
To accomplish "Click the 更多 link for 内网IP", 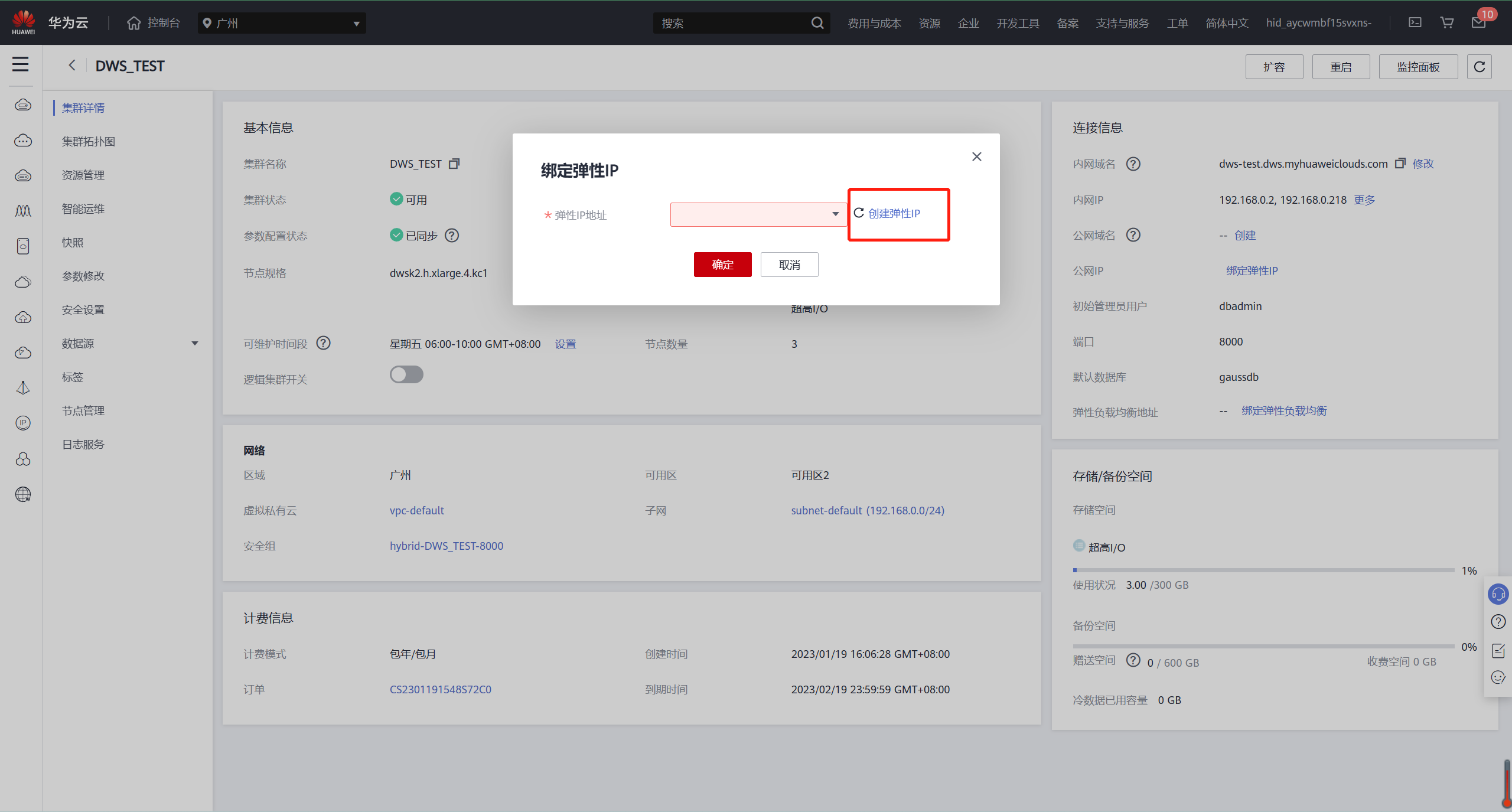I will click(1364, 200).
